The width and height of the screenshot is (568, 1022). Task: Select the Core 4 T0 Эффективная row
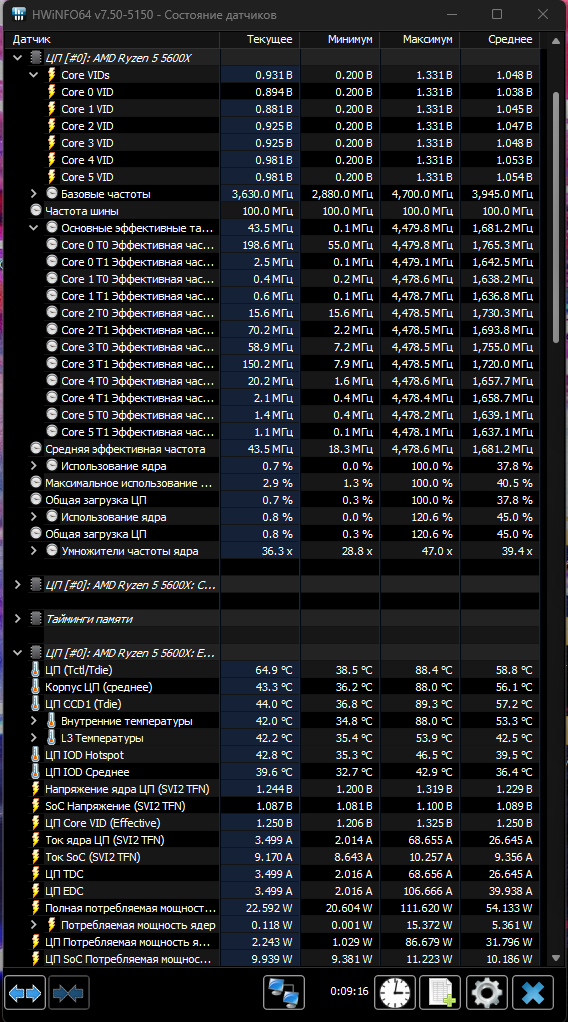272,381
